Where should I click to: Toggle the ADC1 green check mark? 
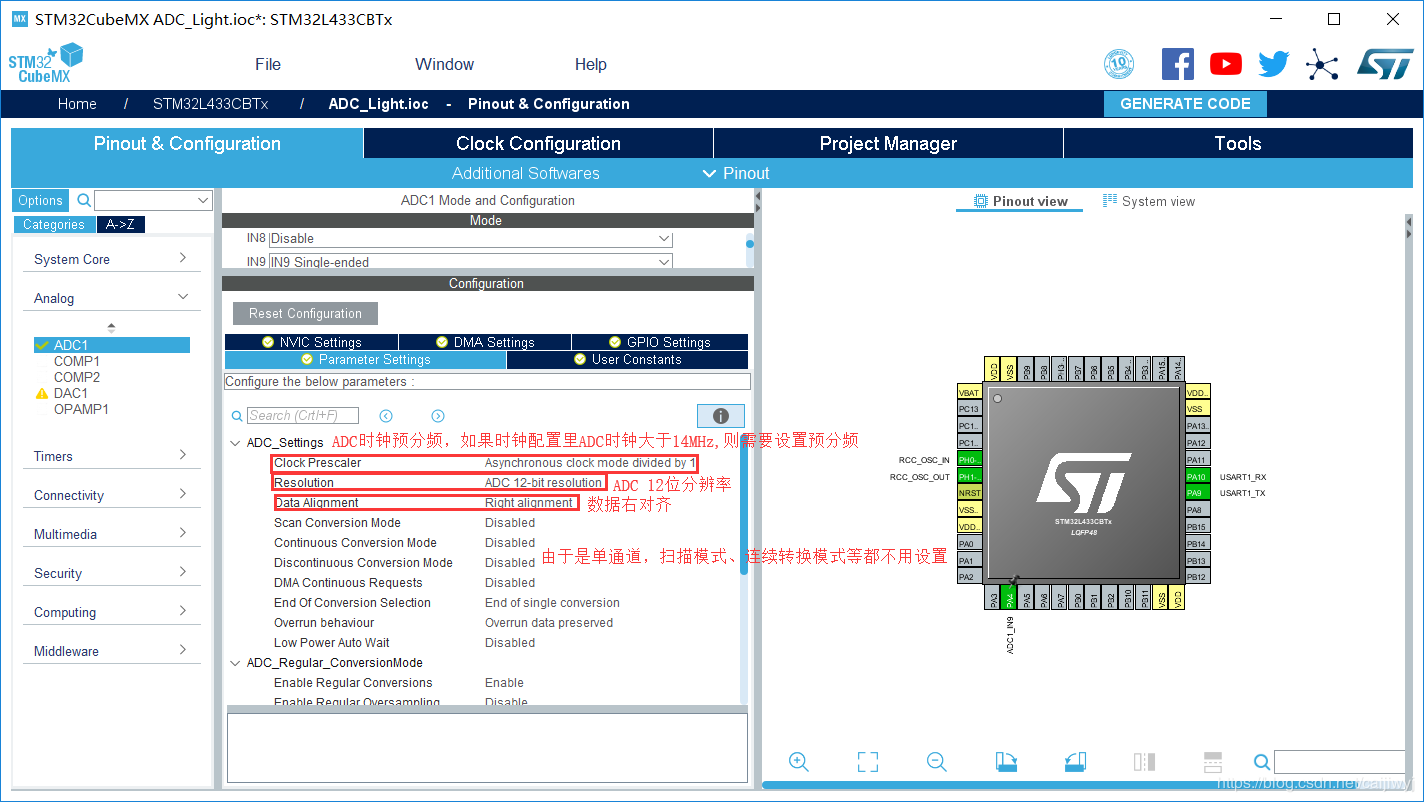(42, 345)
